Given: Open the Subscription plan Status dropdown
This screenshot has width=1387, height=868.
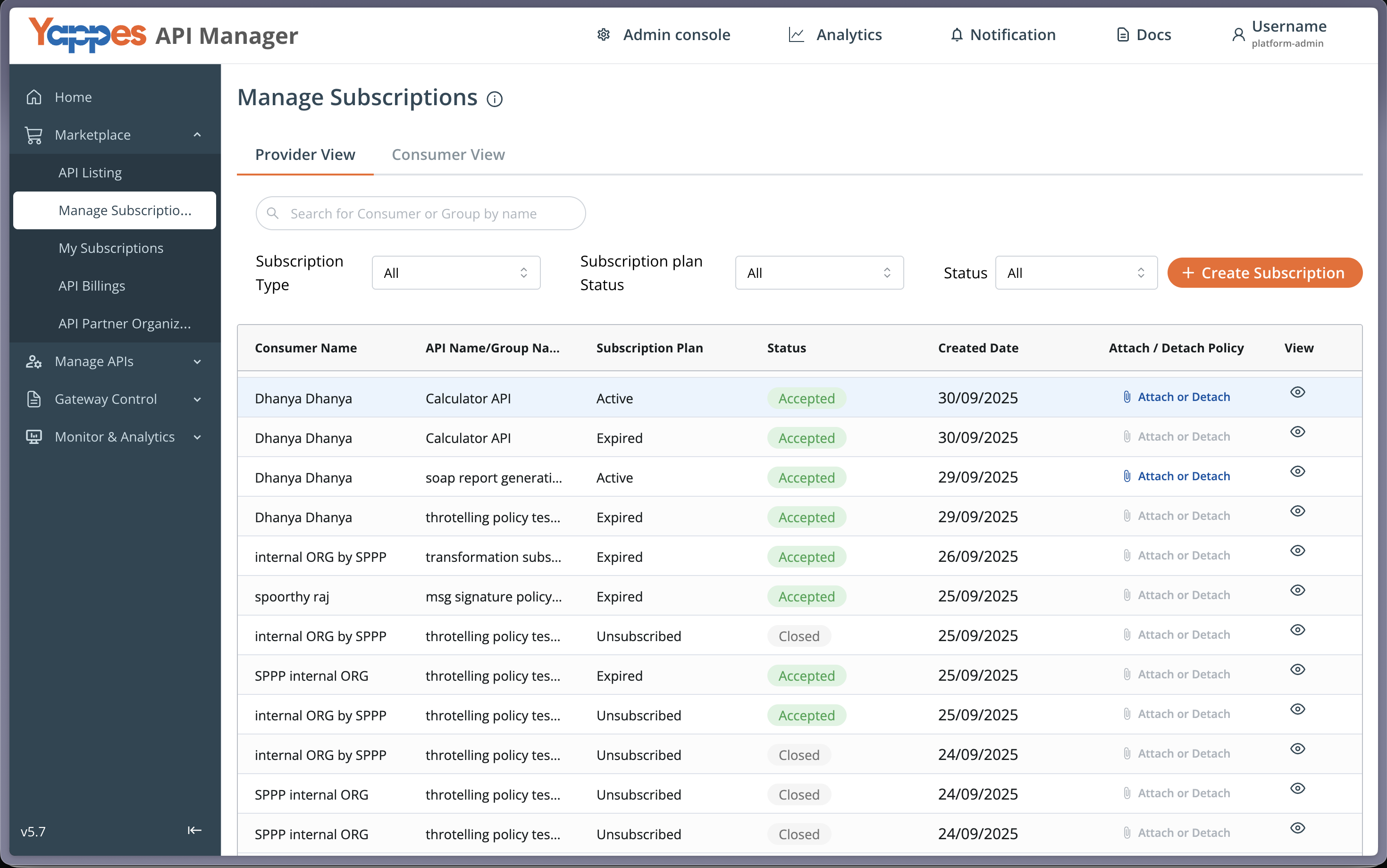Looking at the screenshot, I should [819, 273].
